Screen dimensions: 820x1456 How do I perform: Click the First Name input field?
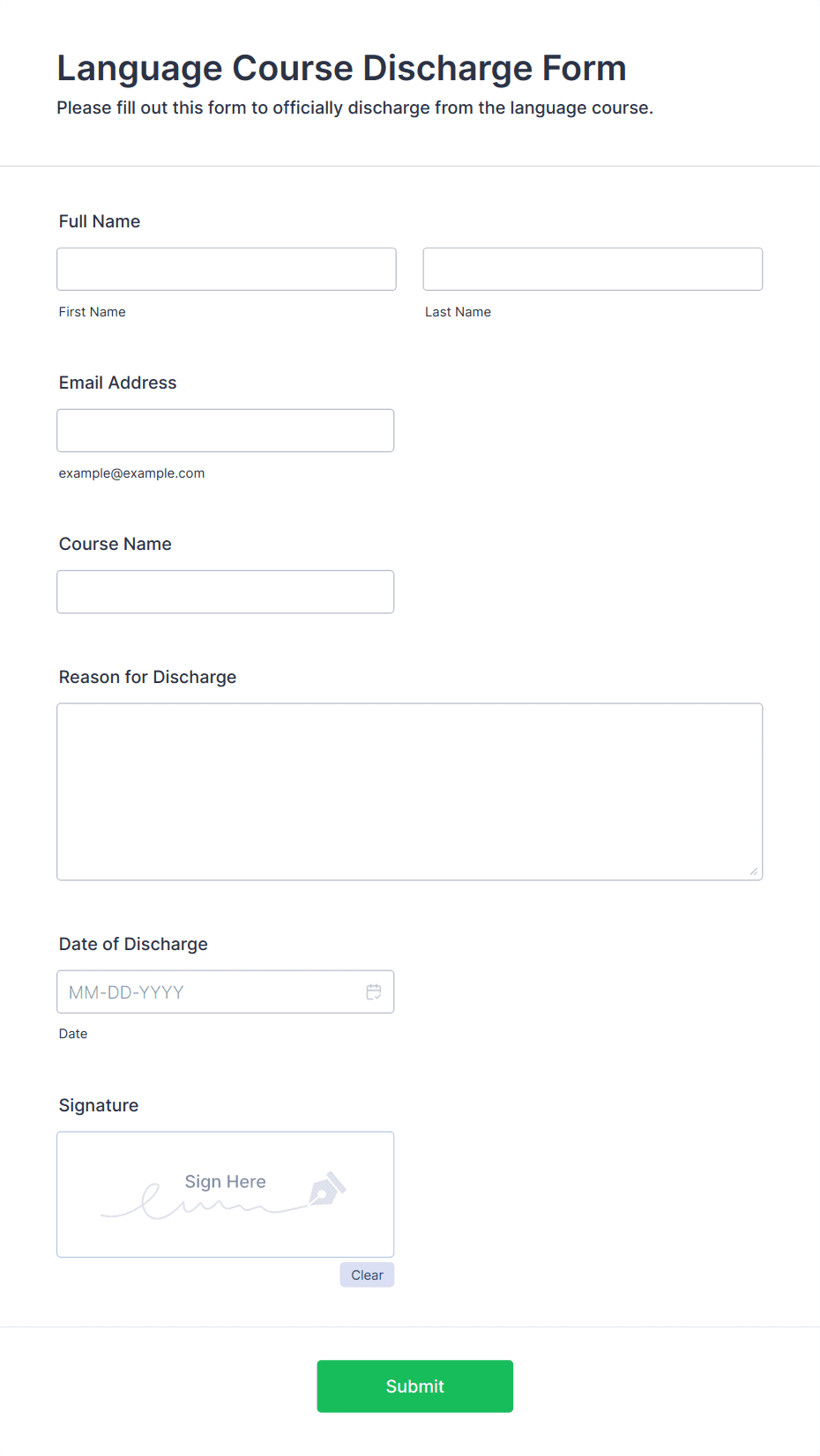(227, 269)
